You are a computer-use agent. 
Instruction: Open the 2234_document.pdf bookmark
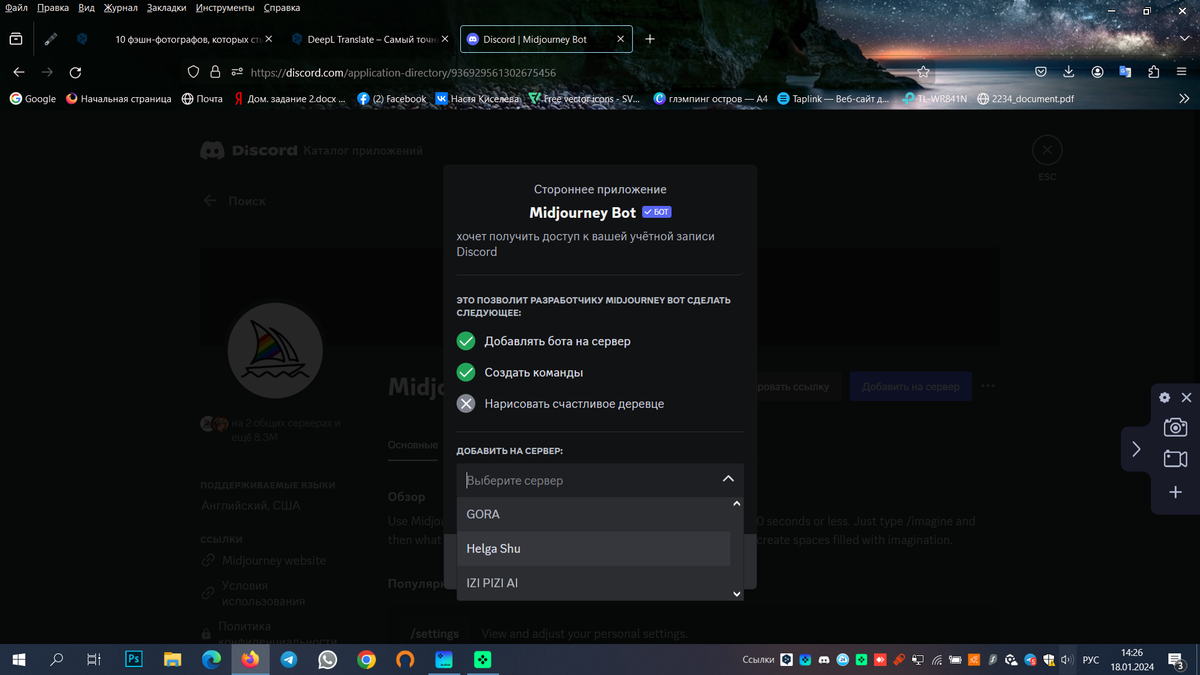pos(1026,99)
